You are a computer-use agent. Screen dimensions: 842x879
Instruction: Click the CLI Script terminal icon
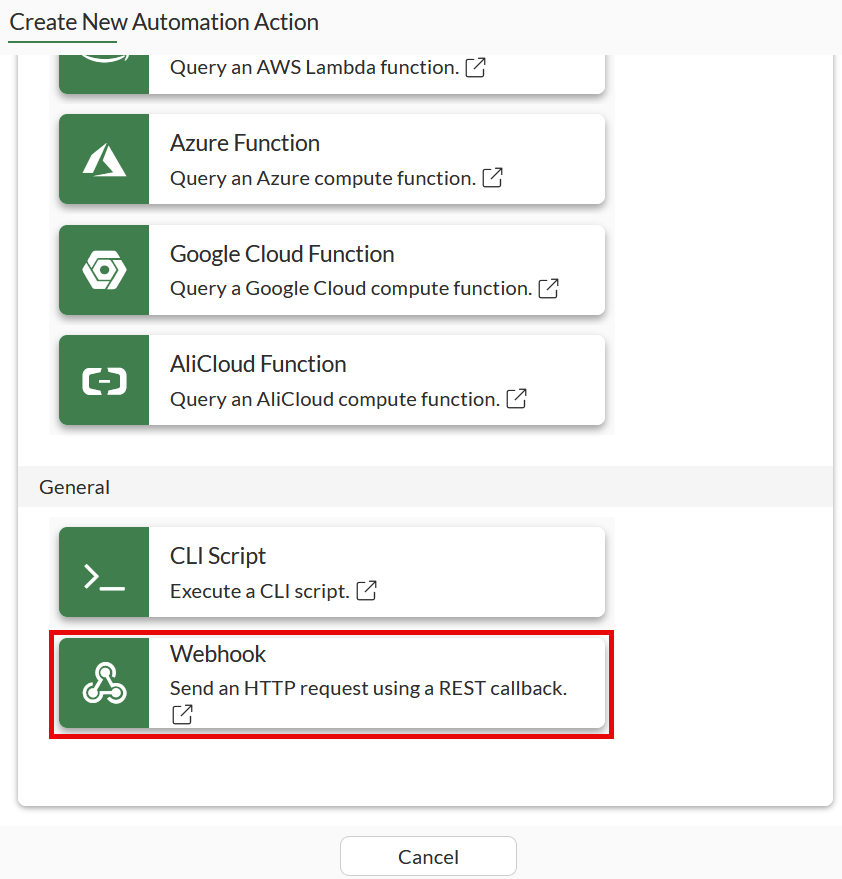(x=104, y=573)
